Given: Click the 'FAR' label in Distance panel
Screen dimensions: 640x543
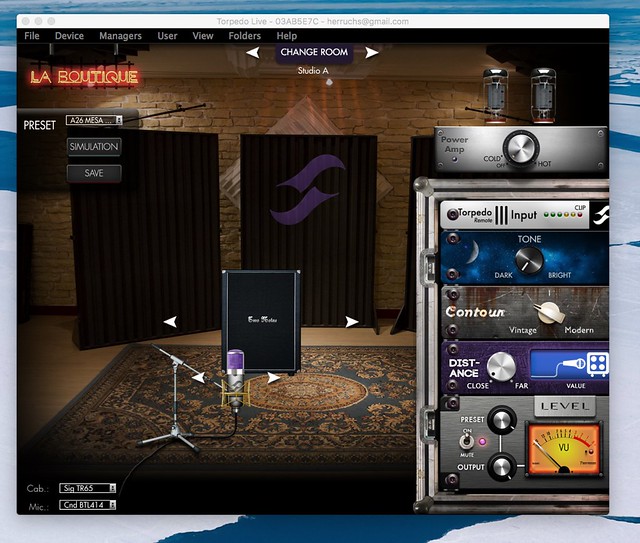Looking at the screenshot, I should (x=522, y=386).
